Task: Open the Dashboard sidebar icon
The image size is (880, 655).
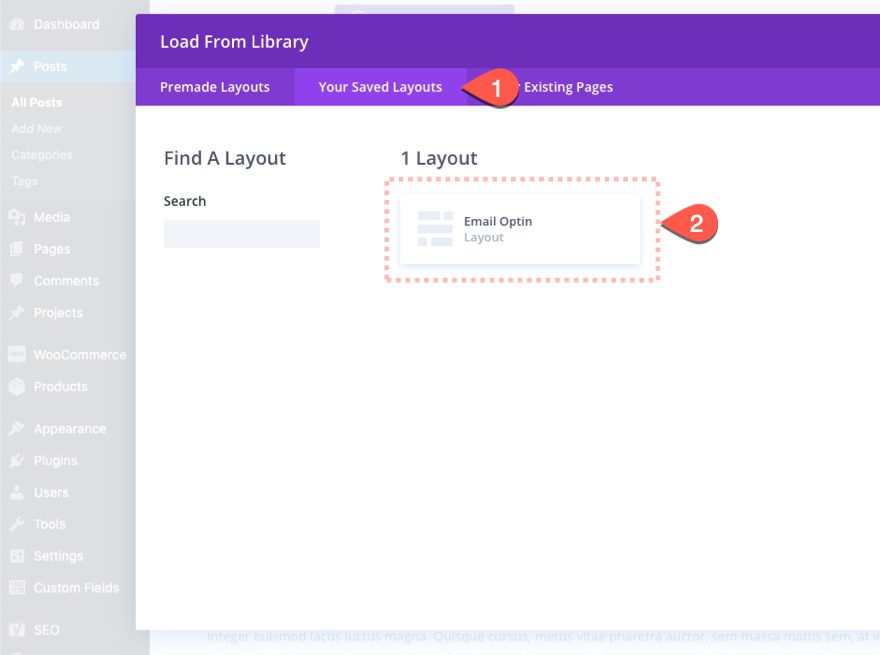Action: pyautogui.click(x=16, y=24)
